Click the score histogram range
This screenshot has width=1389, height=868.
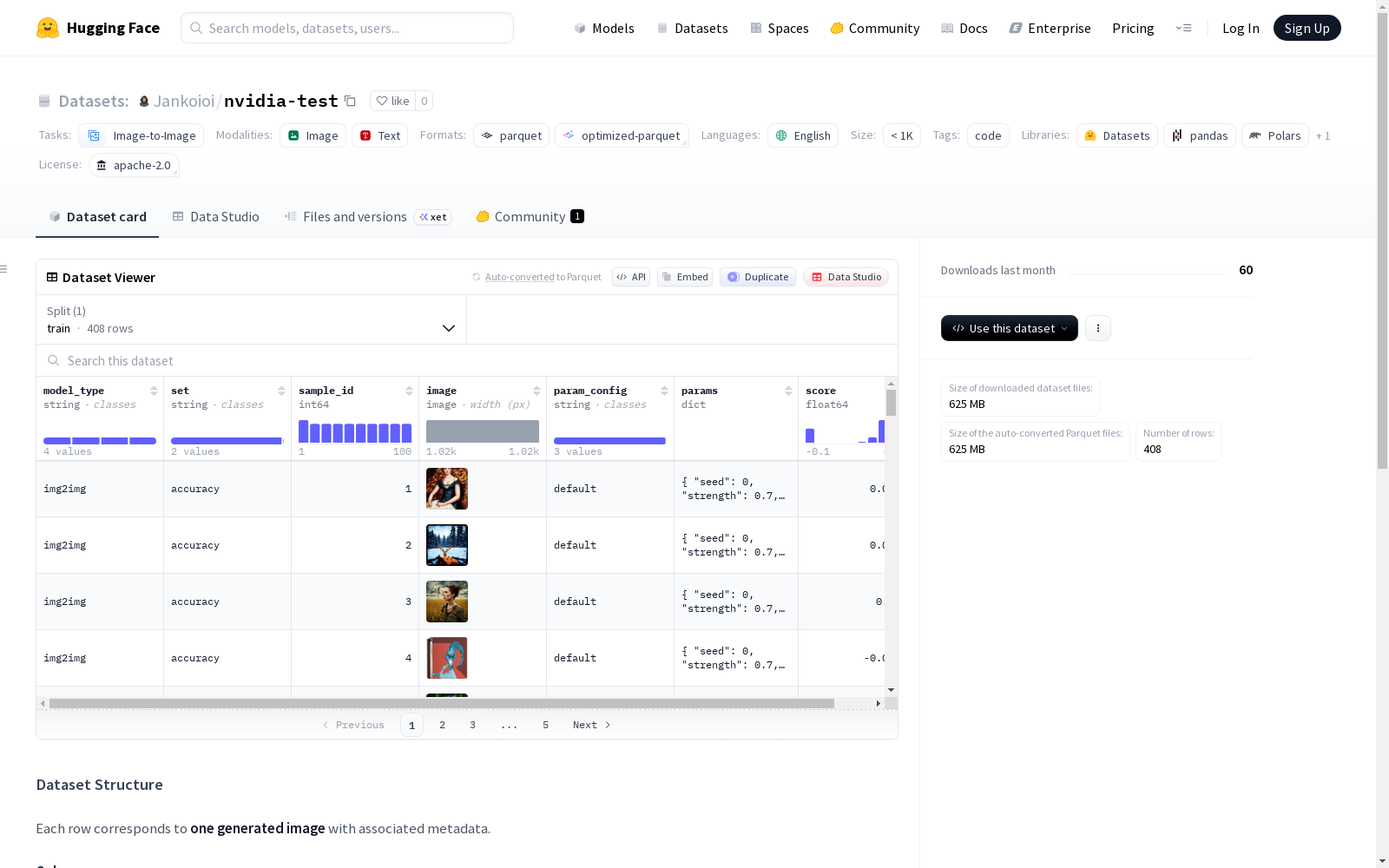(845, 431)
